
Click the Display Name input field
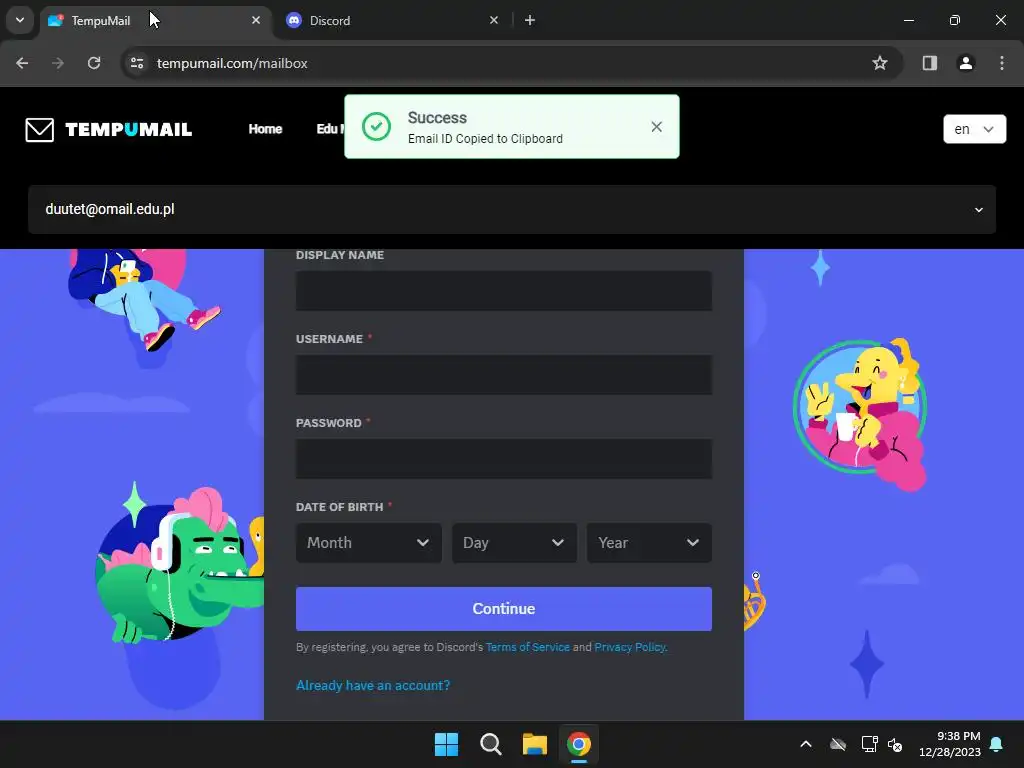click(x=504, y=291)
